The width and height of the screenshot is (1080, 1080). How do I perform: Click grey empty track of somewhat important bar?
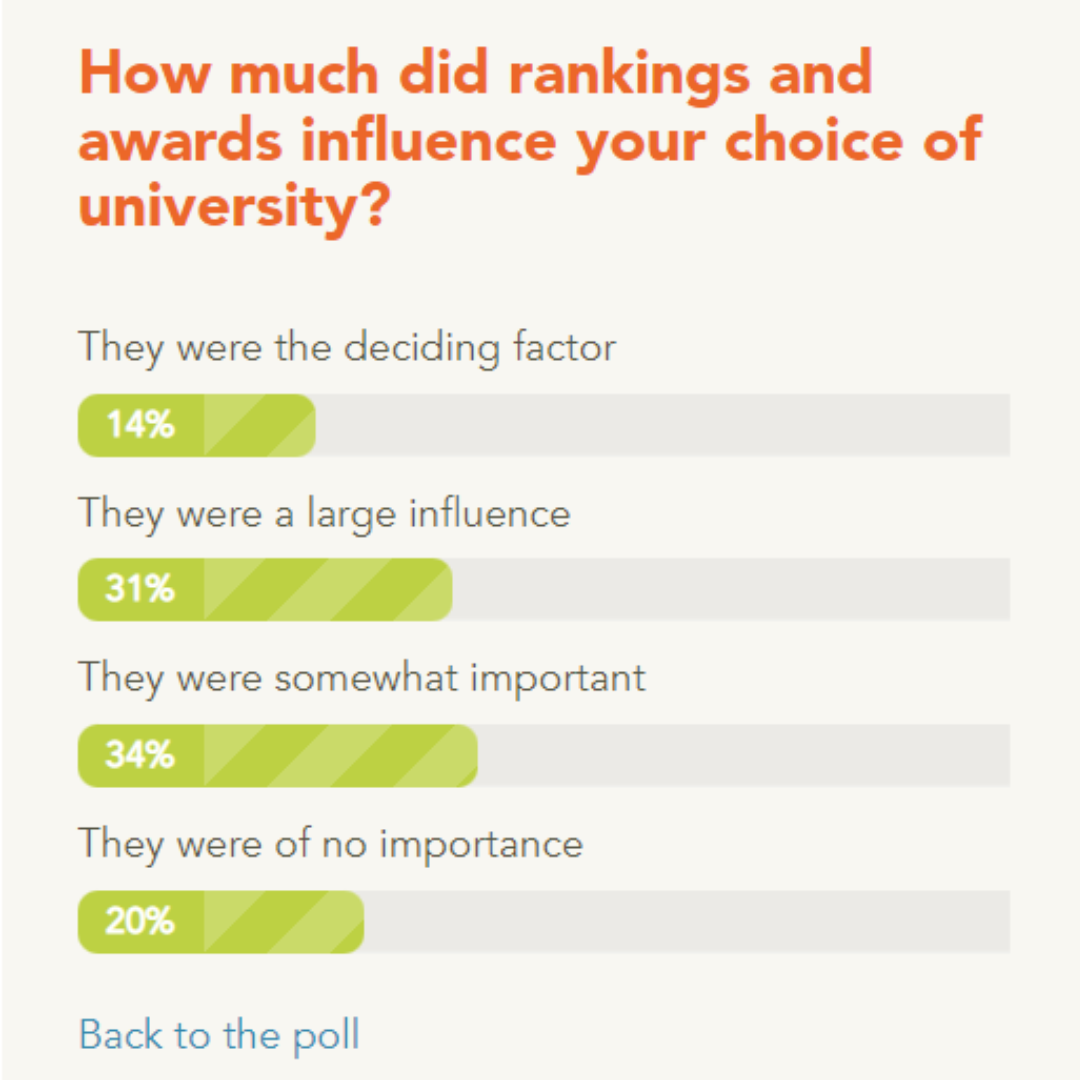pyautogui.click(x=742, y=755)
